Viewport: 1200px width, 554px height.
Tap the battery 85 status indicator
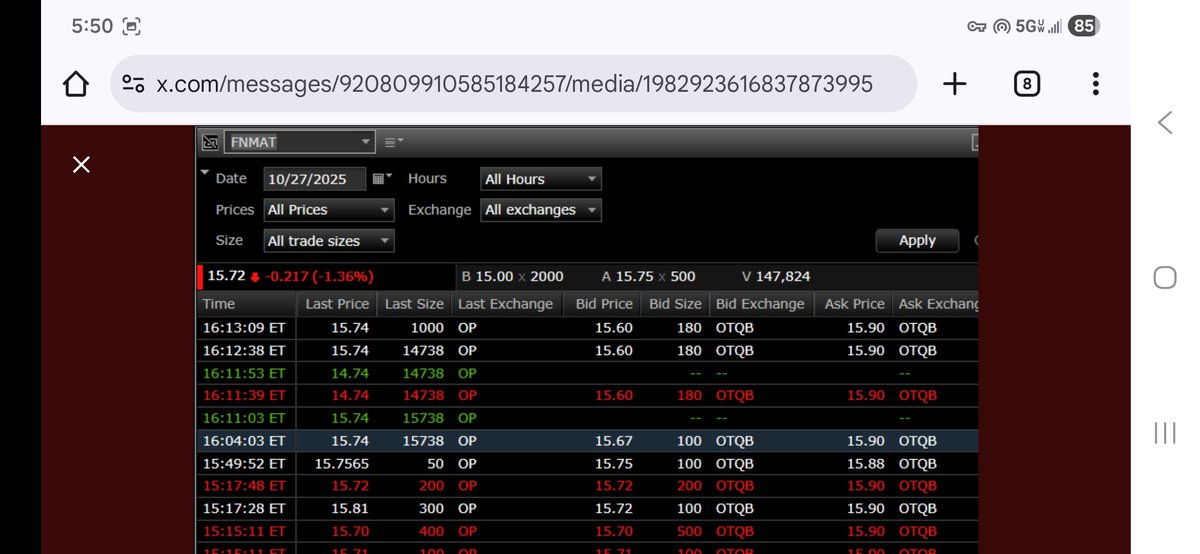(1083, 26)
